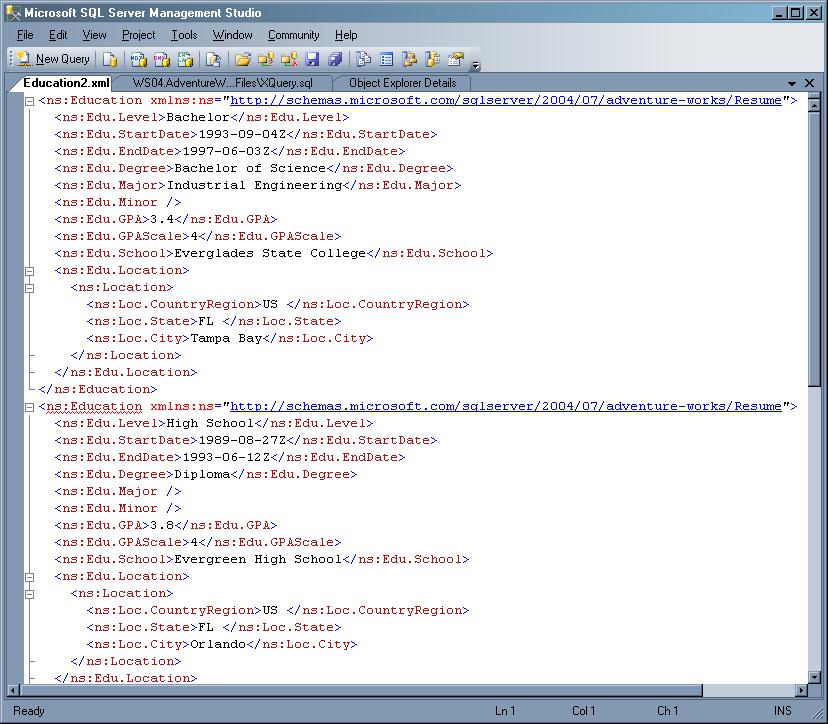Click the text 'Bachelor of Science'
Screen dimensions: 828x724
click(250, 168)
